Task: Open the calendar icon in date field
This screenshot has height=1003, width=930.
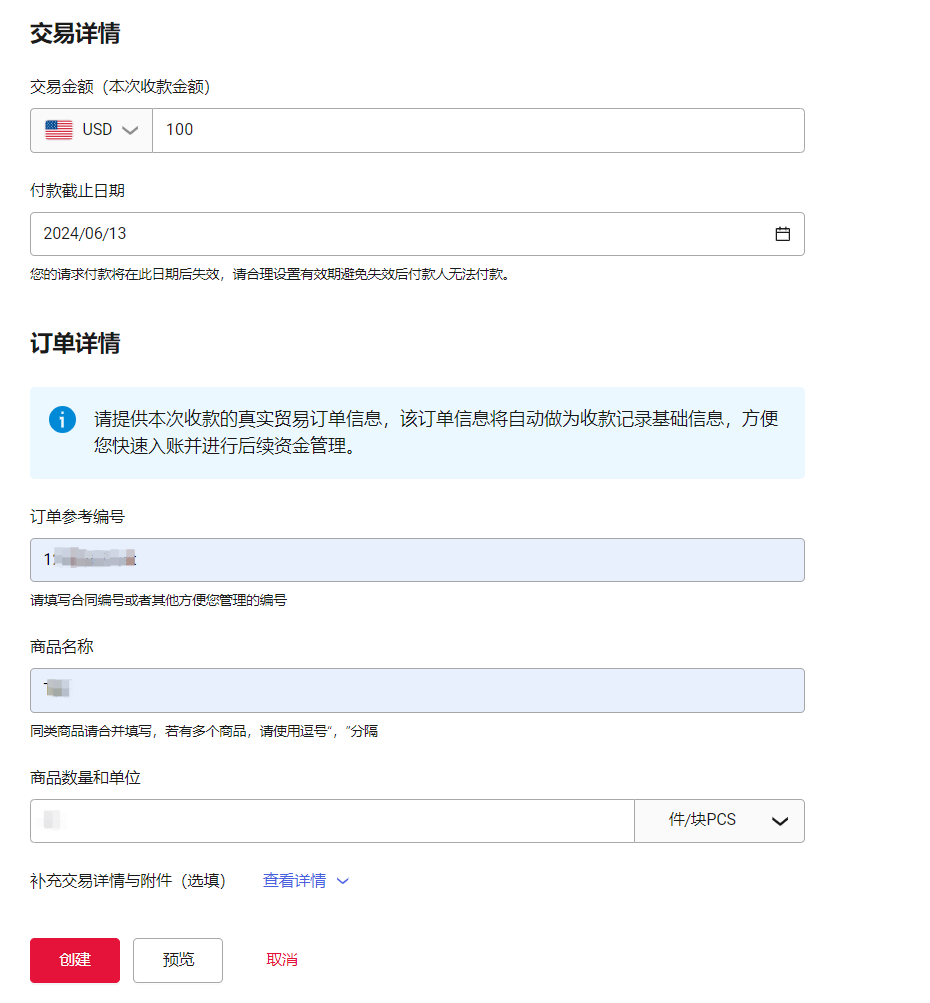Action: [x=785, y=234]
